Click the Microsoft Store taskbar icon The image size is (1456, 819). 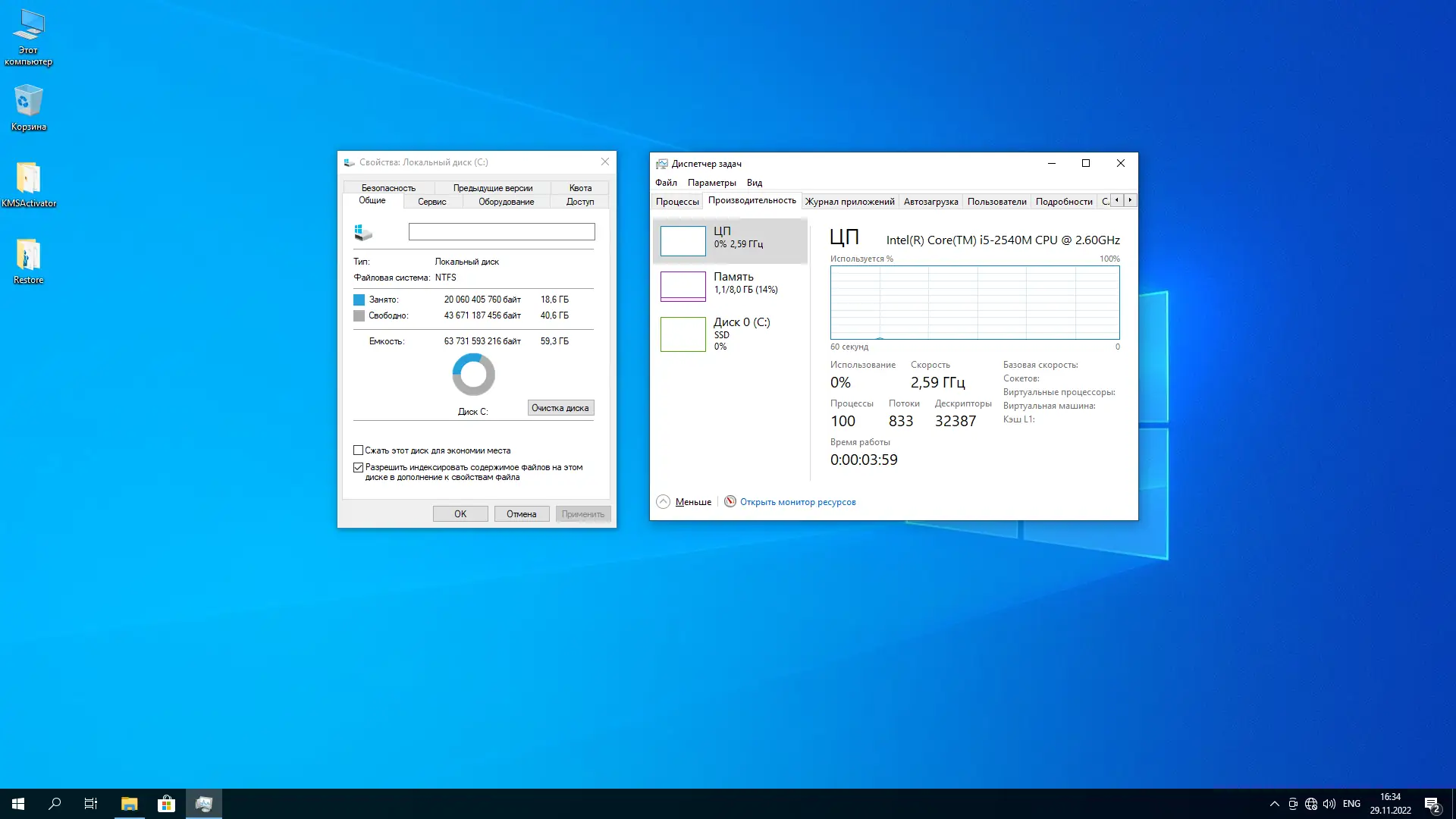pyautogui.click(x=166, y=804)
